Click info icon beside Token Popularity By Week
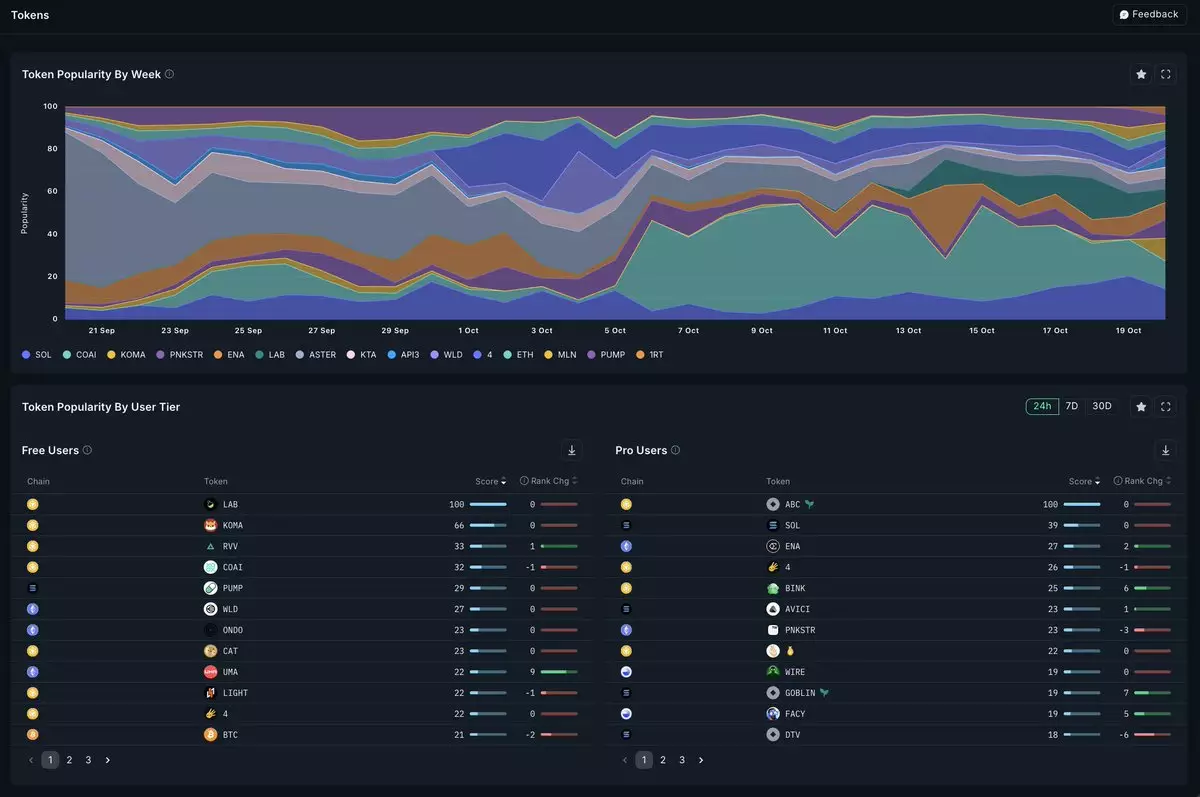The image size is (1200, 797). pos(169,74)
